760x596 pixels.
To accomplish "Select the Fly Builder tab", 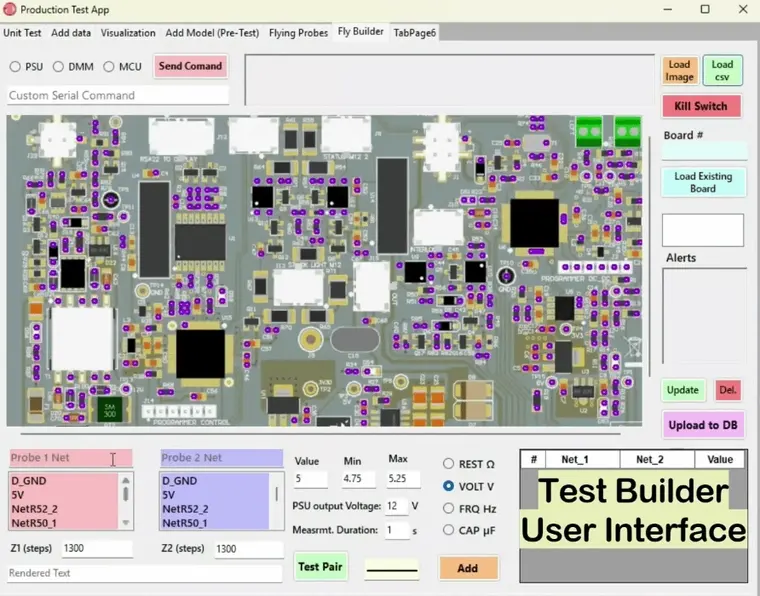I will click(x=361, y=31).
